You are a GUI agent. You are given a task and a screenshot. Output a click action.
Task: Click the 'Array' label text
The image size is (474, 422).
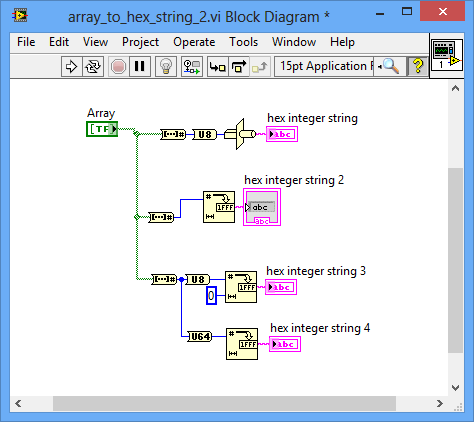tap(101, 113)
